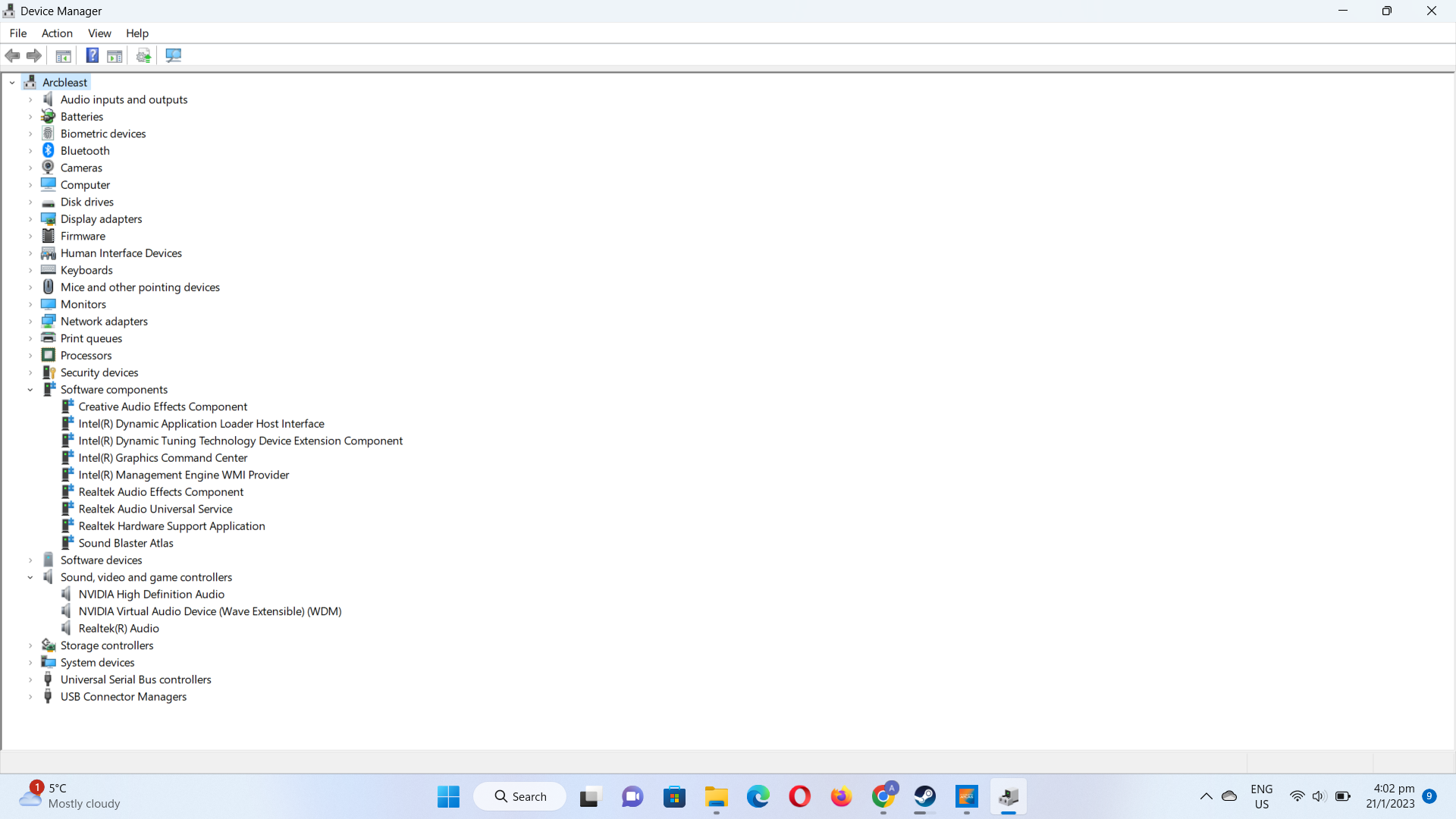Viewport: 1456px width, 819px height.
Task: Collapse the Software components category
Action: click(30, 389)
